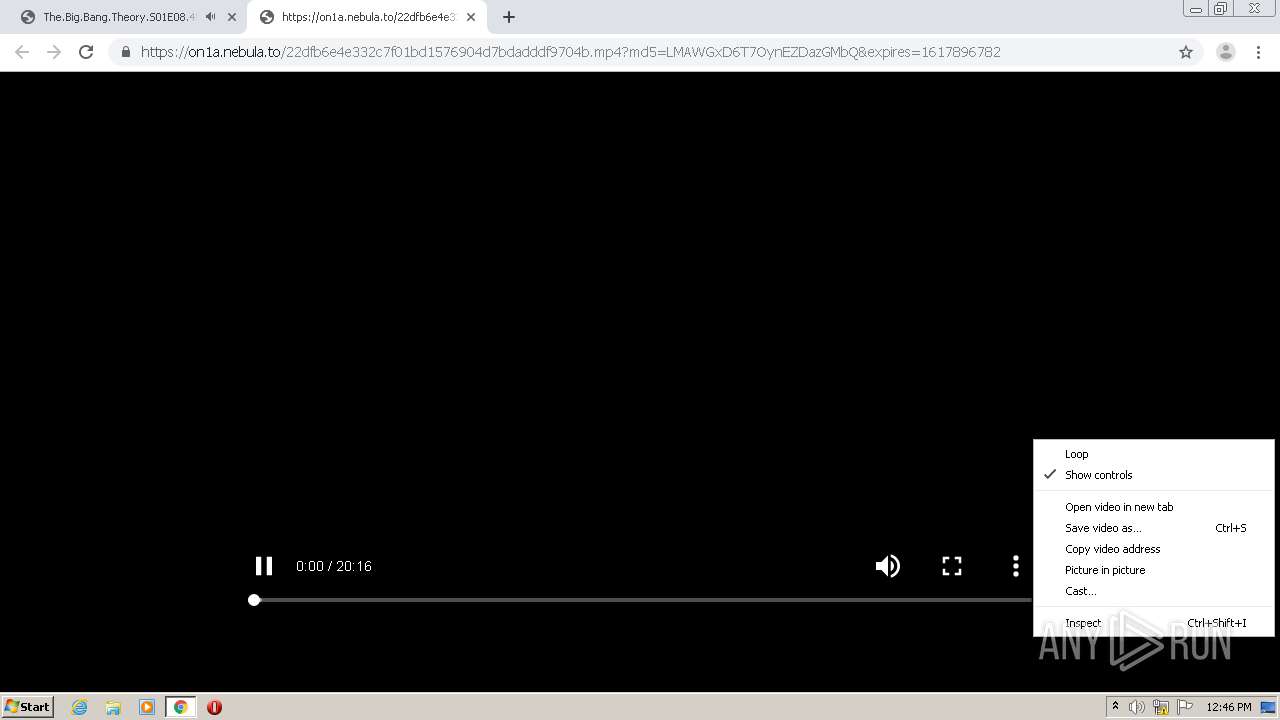Open a new browser tab
The height and width of the screenshot is (720, 1280).
pos(508,17)
